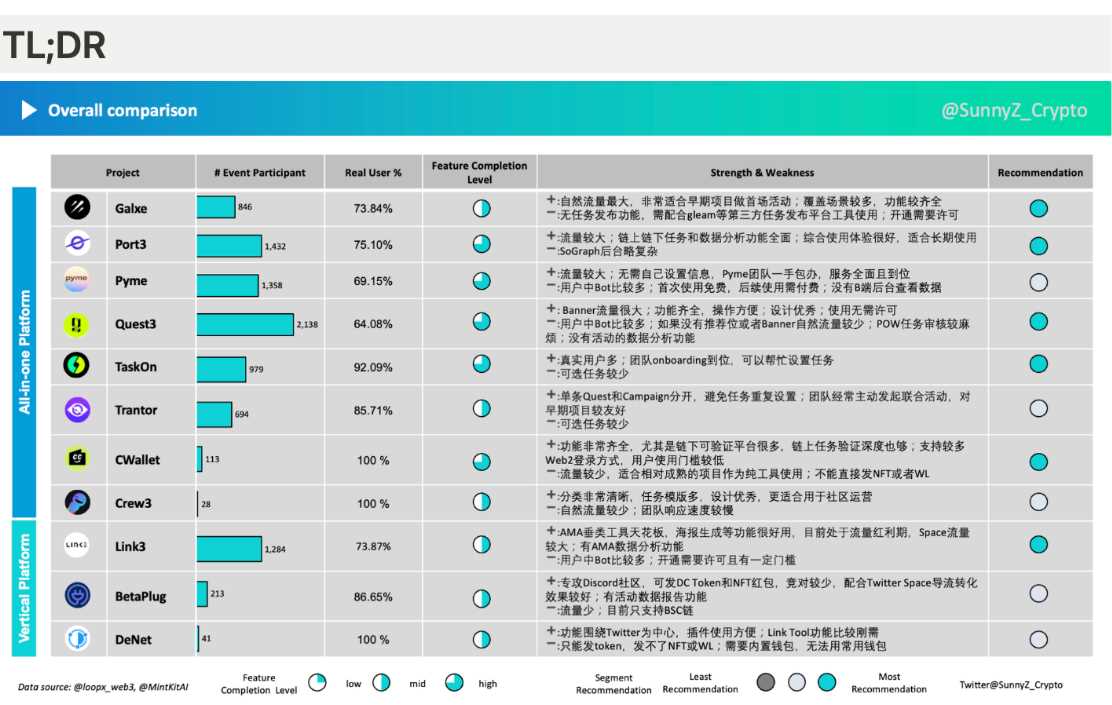This screenshot has height=705, width=1112.
Task: Click the dark gray least recommendation legend circle
Action: tap(766, 683)
